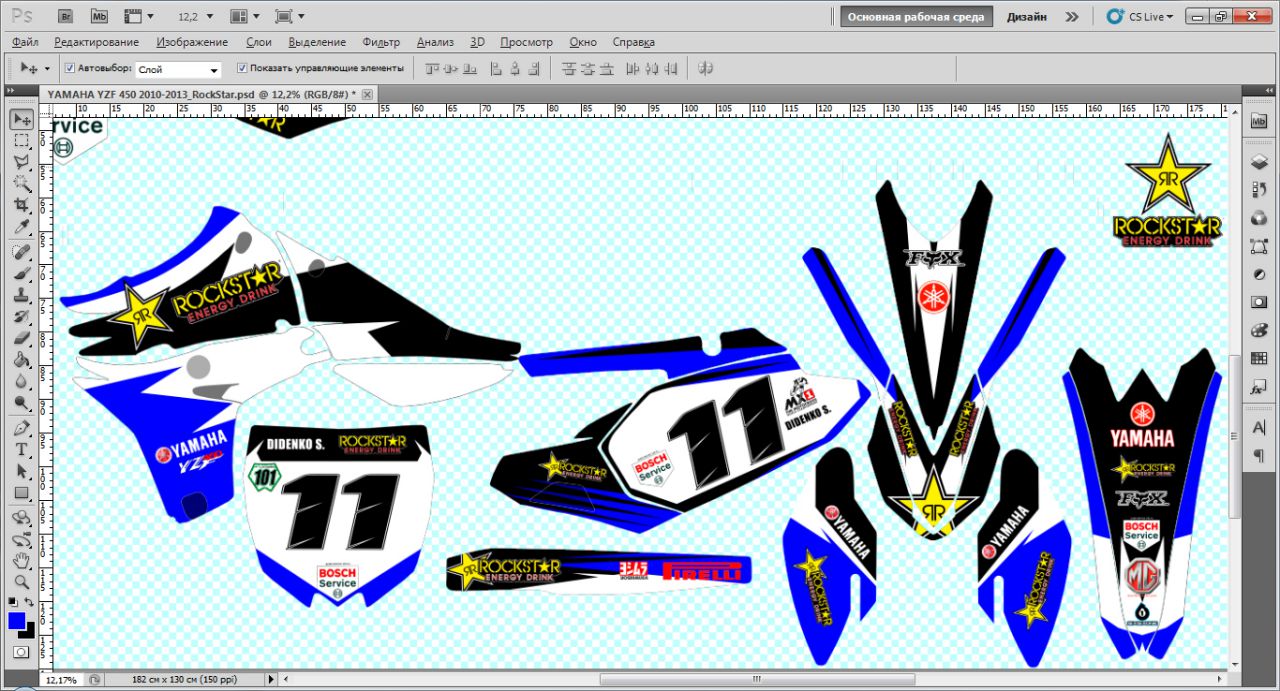Expand more workspaces chevron

click(x=1072, y=17)
